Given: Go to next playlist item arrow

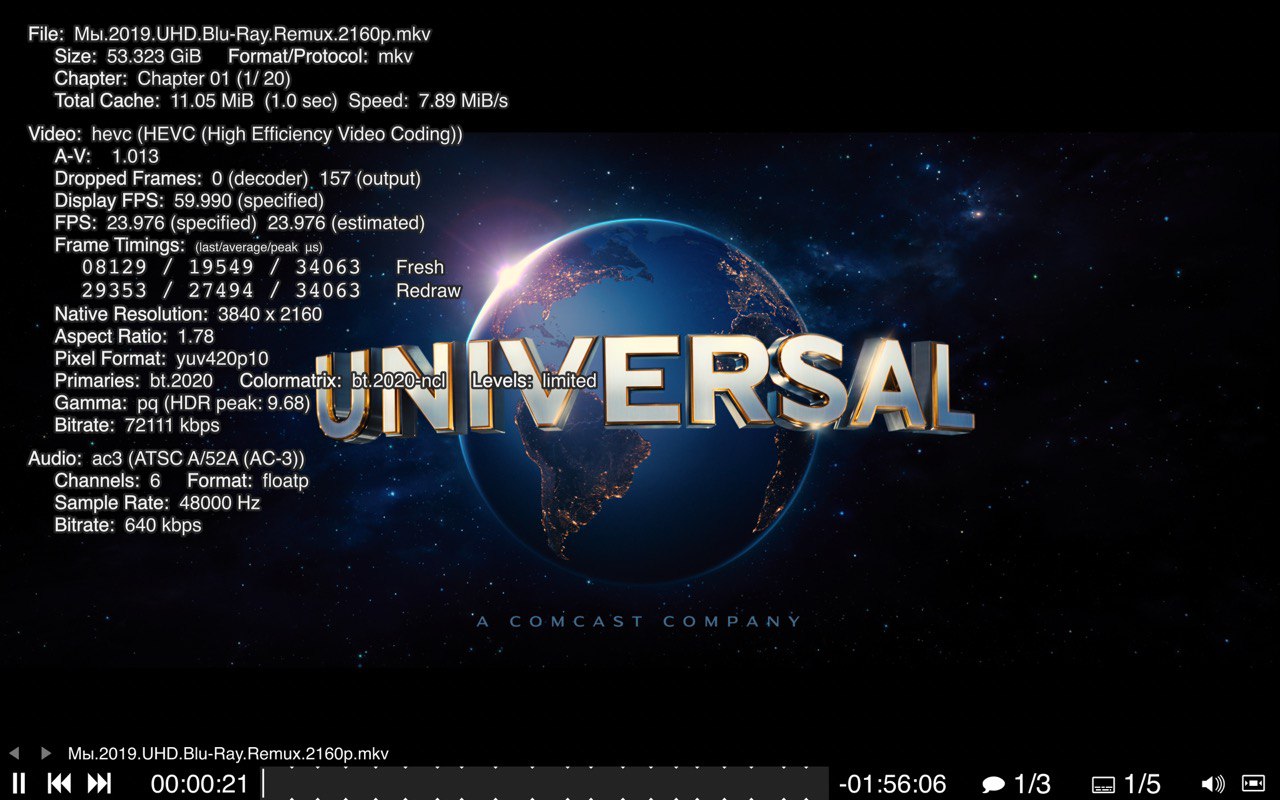Looking at the screenshot, I should click(x=46, y=753).
